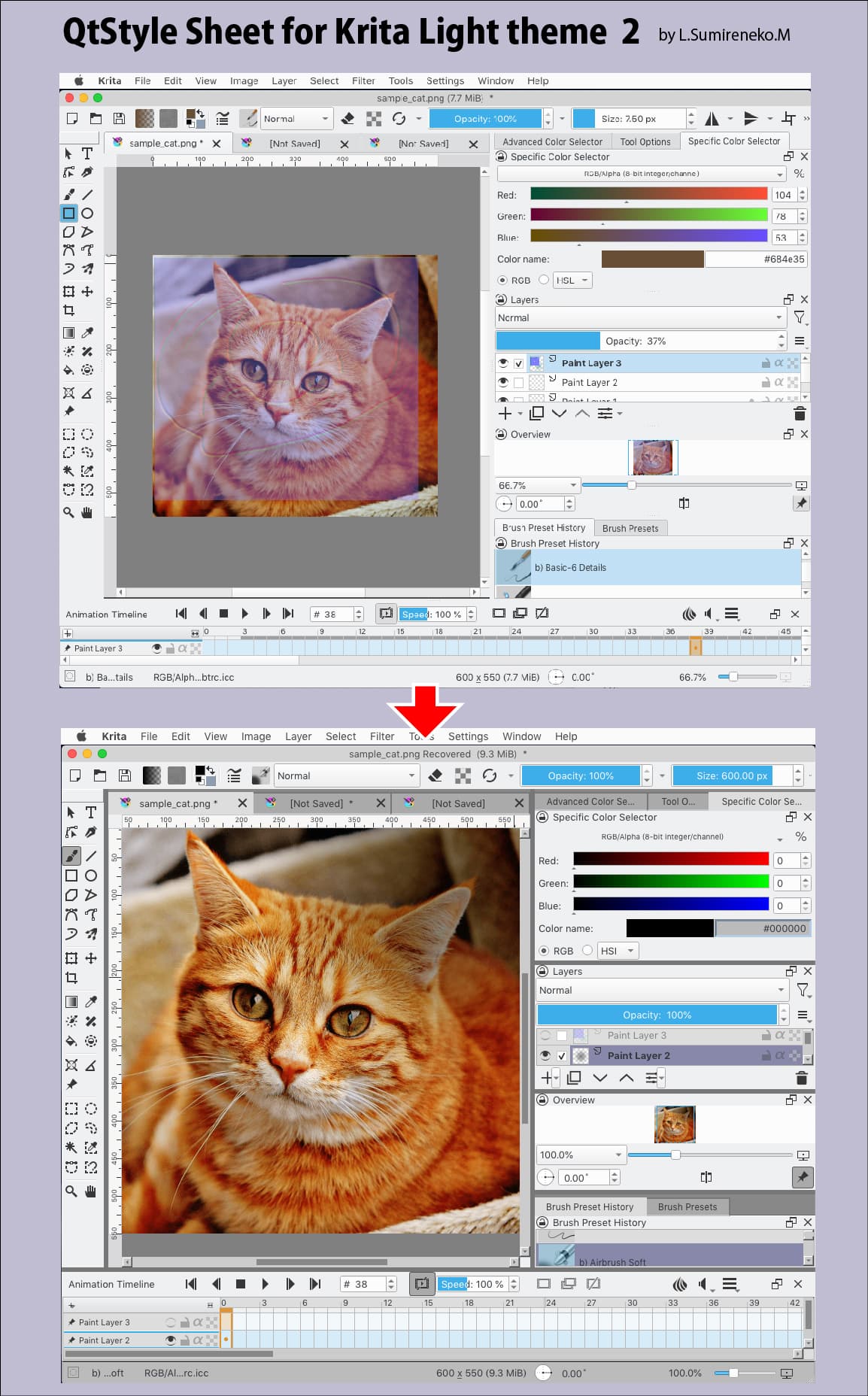868x1396 pixels.
Task: Select the Pan hand tool in top Krita toolbox
Action: [87, 512]
